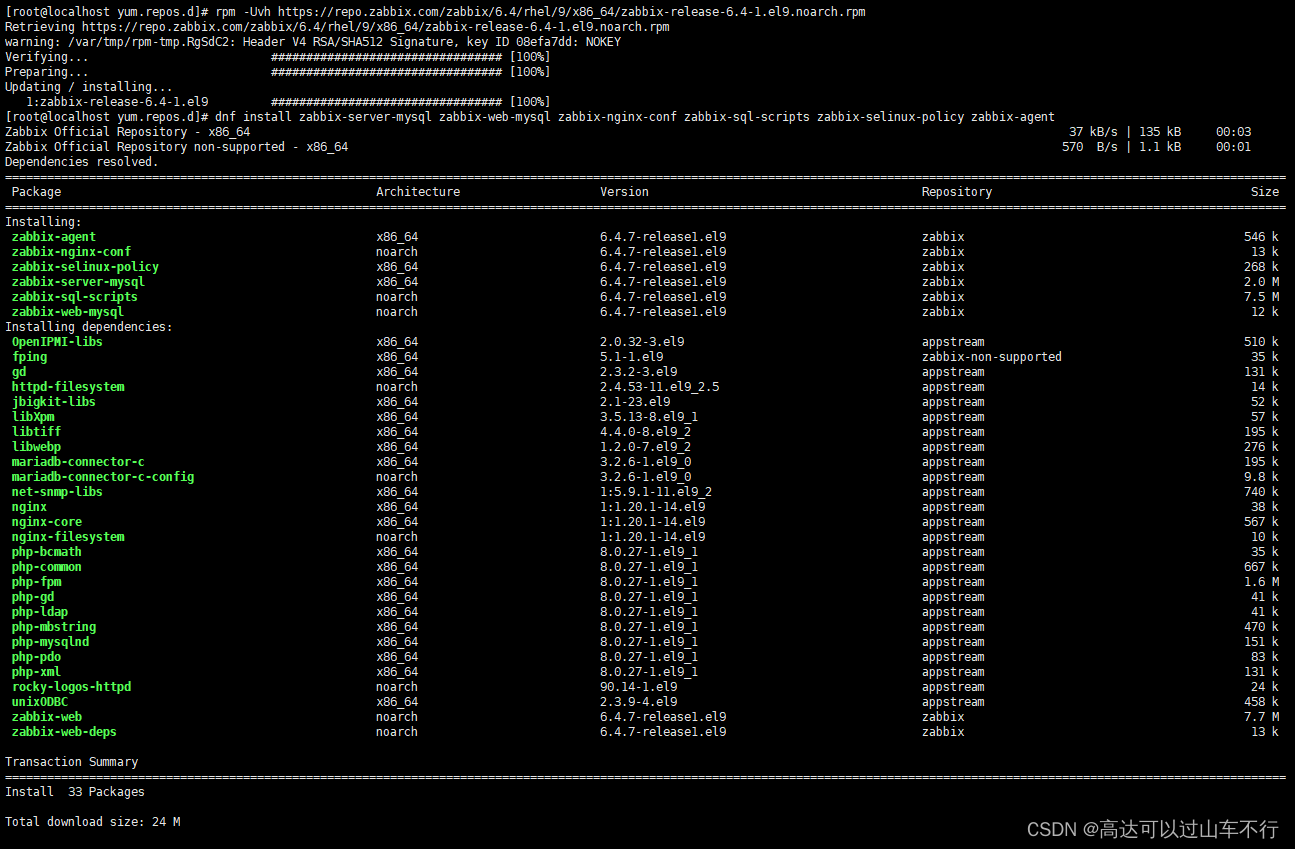1295x849 pixels.
Task: Click the OpenIPMI-libs dependency name
Action: point(57,342)
